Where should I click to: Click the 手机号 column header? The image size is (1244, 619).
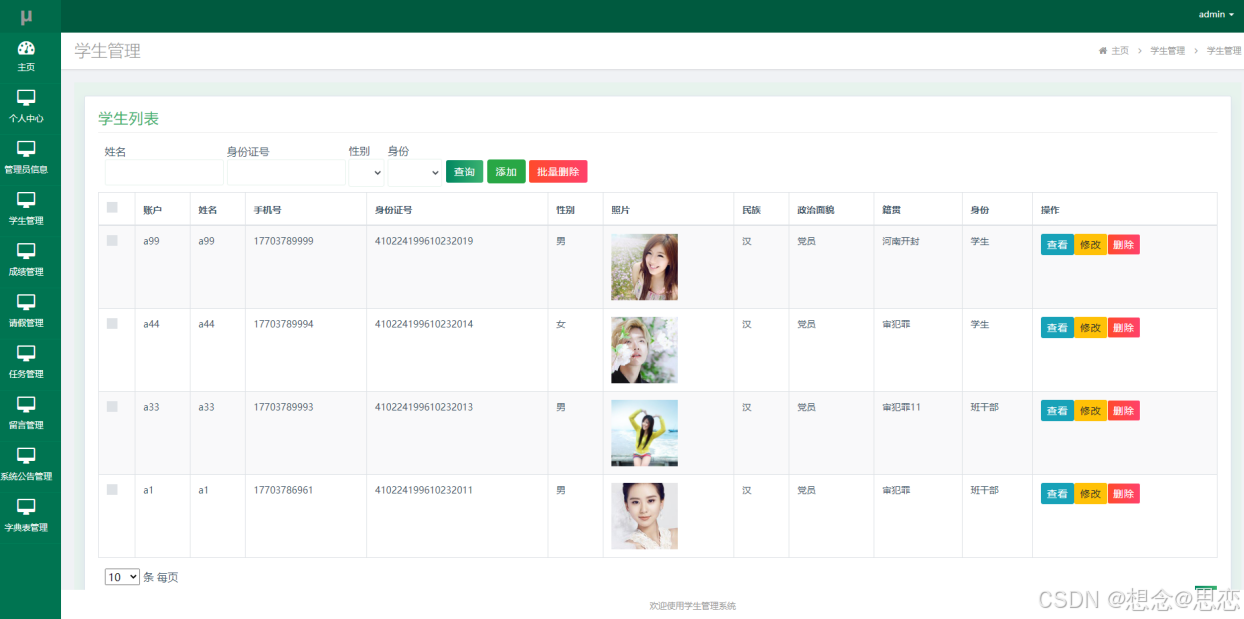click(x=267, y=210)
